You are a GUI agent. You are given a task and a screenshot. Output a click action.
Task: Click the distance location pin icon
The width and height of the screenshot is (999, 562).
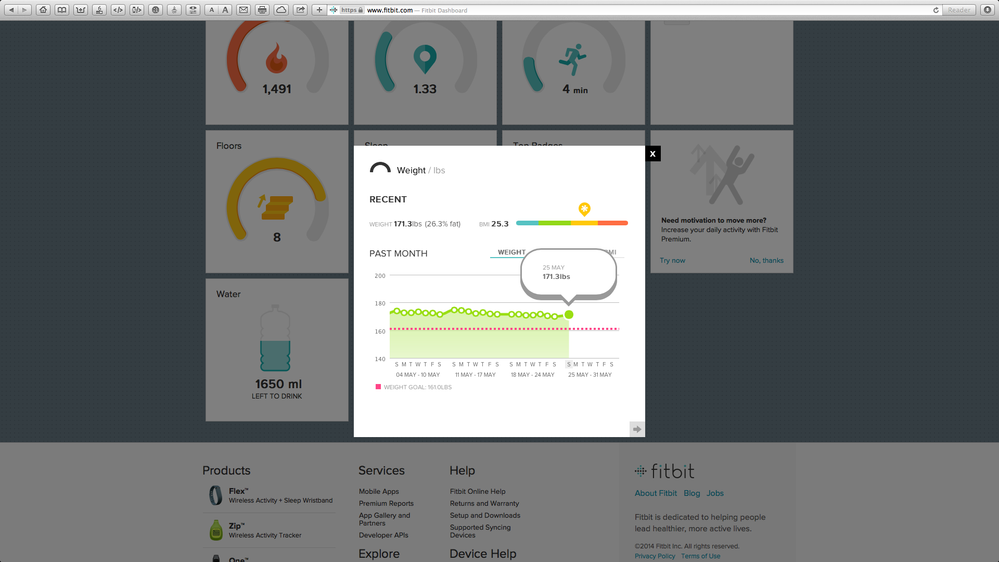(425, 59)
